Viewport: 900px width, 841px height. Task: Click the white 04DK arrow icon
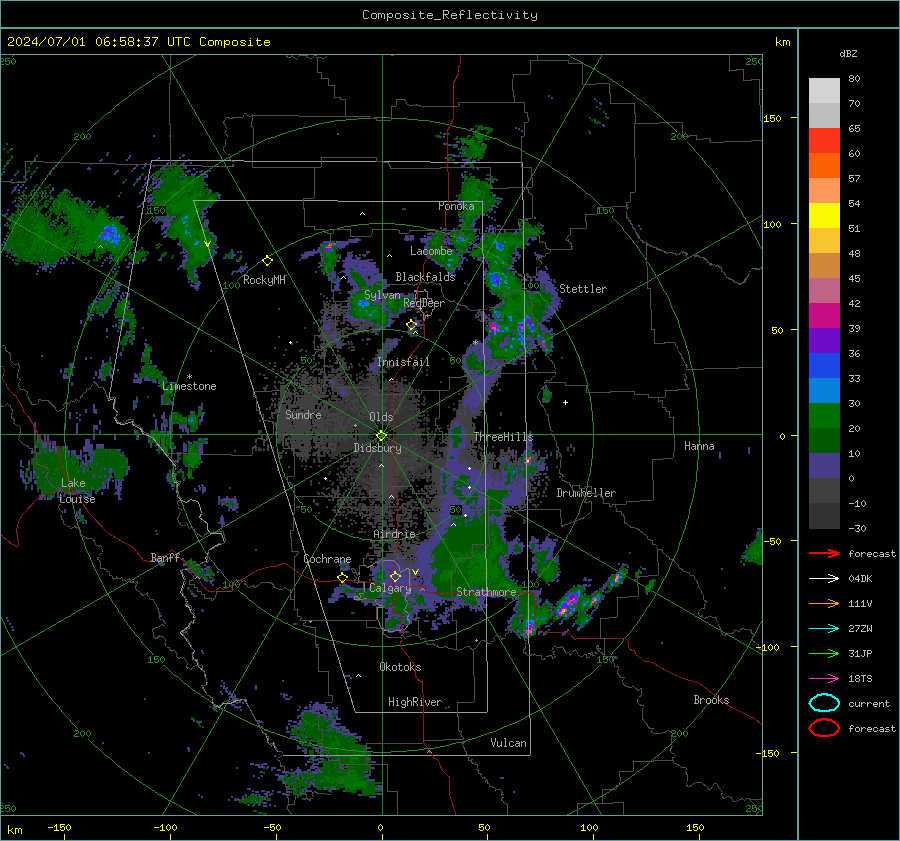[824, 579]
